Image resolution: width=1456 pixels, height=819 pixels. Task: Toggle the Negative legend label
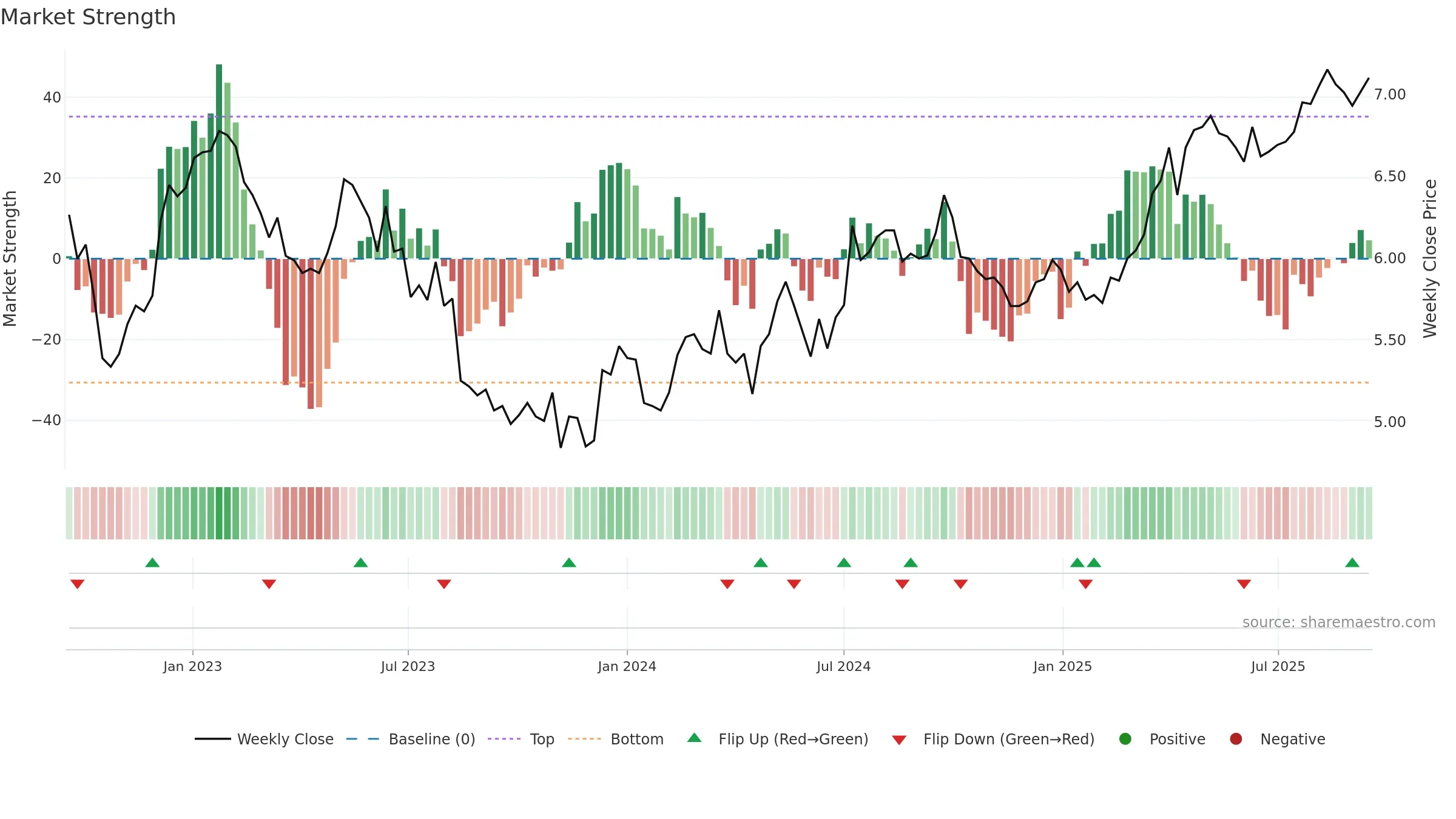pos(1293,740)
